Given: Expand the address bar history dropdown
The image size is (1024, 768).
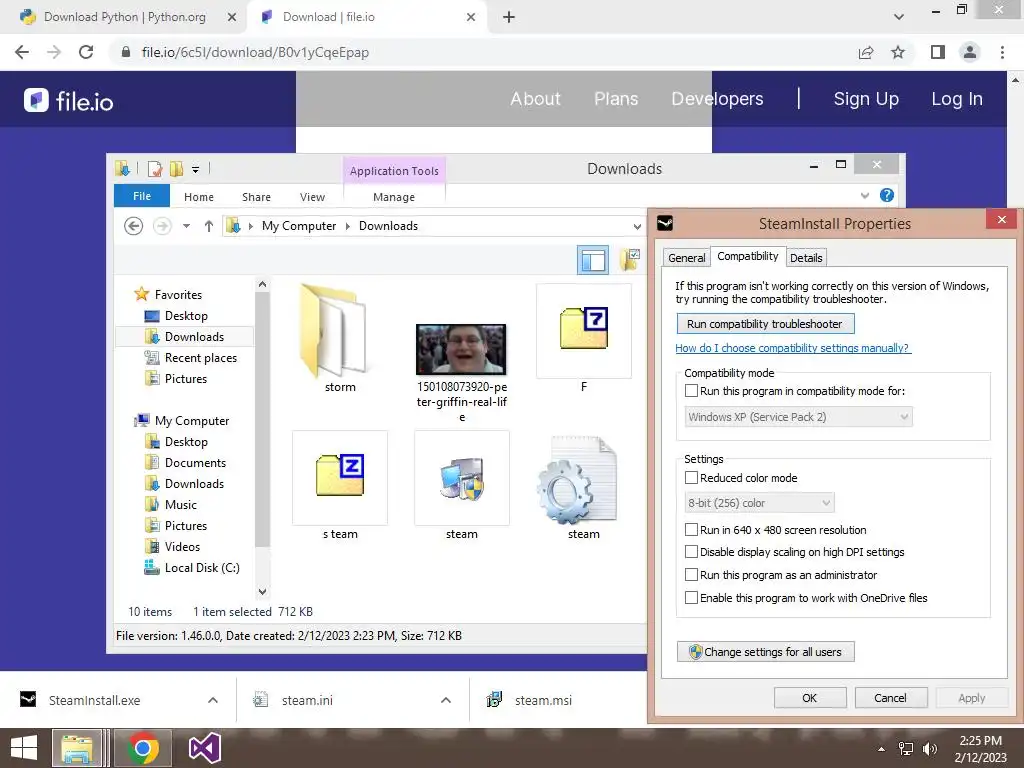Looking at the screenshot, I should 637,226.
